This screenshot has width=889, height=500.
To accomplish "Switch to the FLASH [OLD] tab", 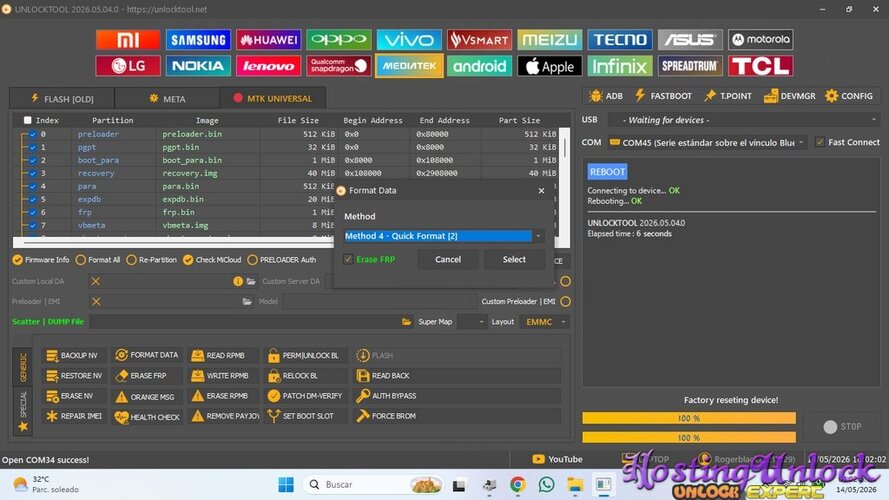I will (x=62, y=99).
